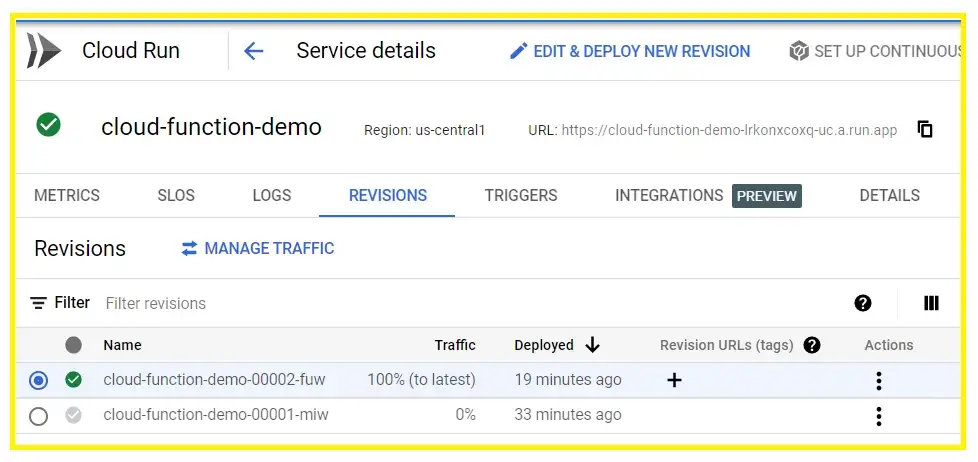Sort by the Deployed column header
Image resolution: width=978 pixels, height=462 pixels.
(544, 345)
